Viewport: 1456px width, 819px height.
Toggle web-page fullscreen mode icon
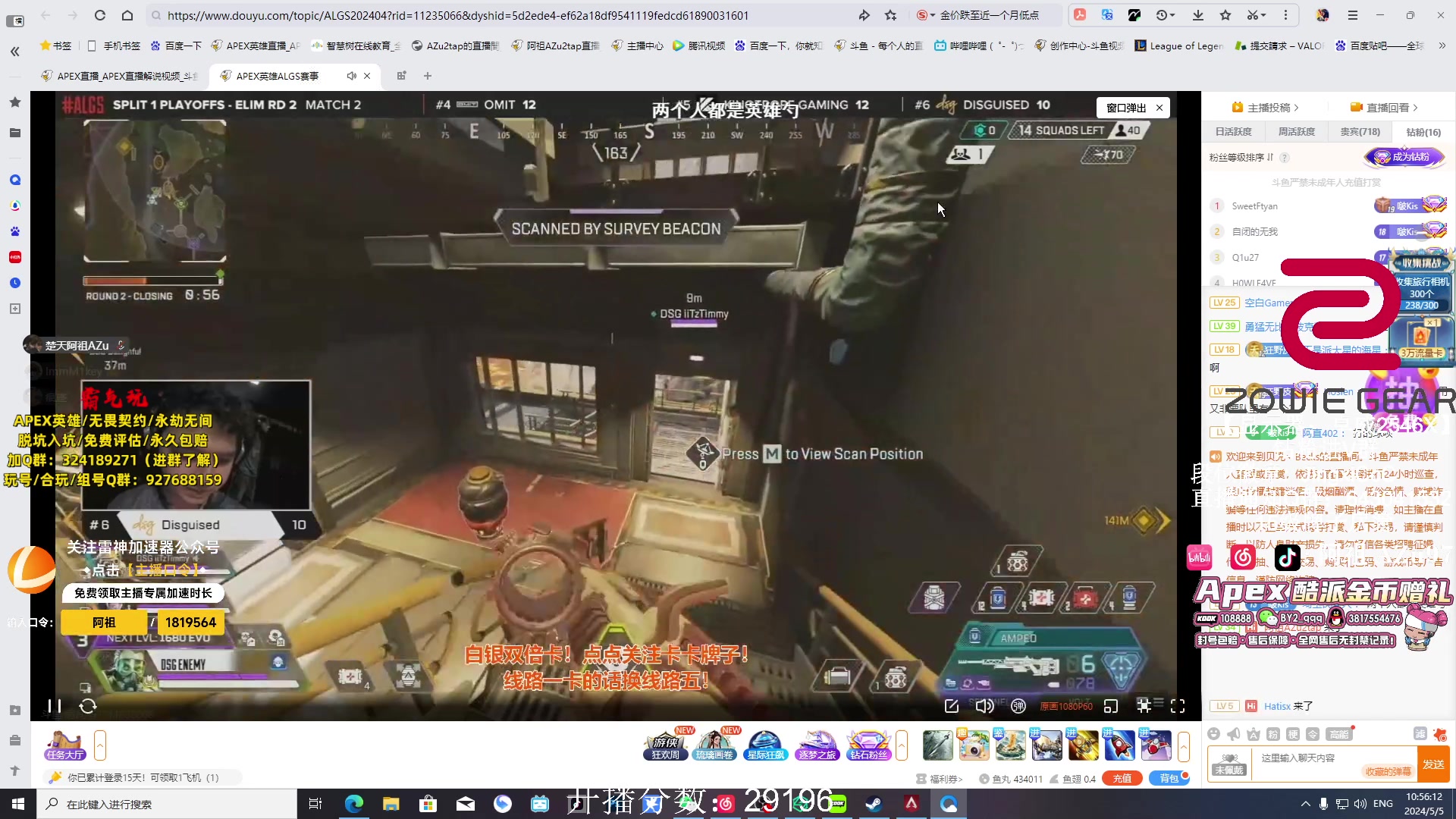click(1144, 706)
